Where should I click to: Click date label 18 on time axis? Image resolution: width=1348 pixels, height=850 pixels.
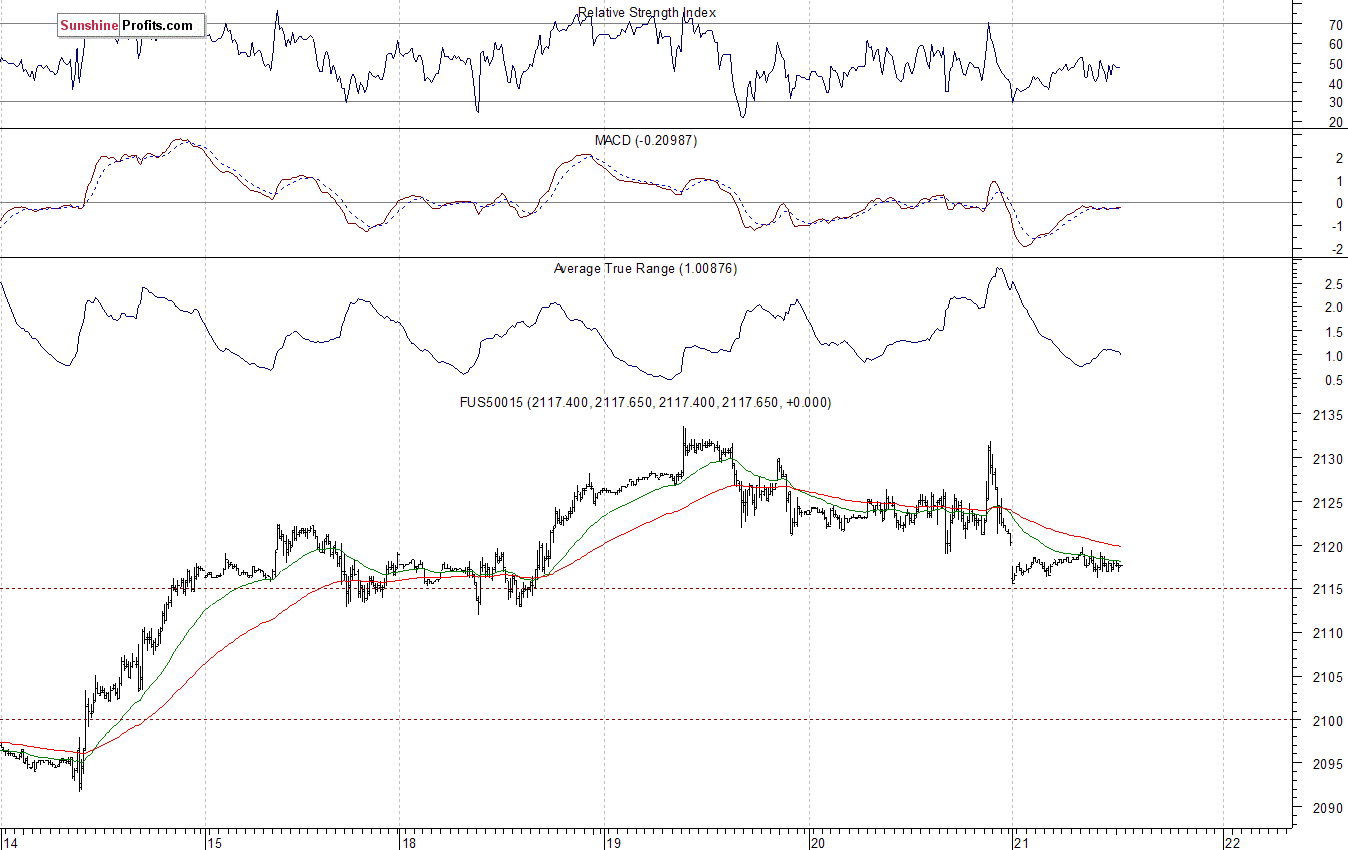(x=408, y=842)
